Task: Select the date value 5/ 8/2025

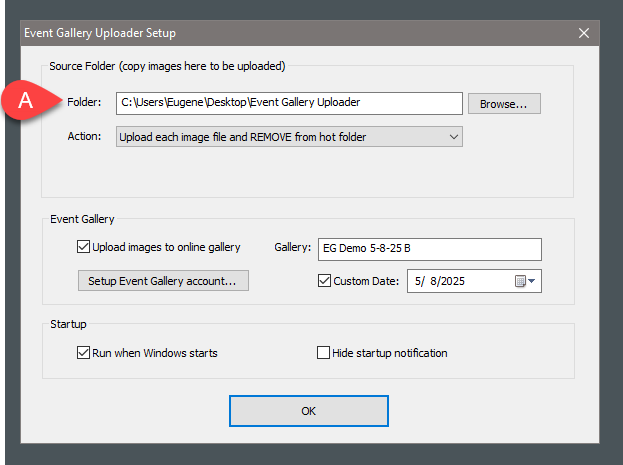Action: pyautogui.click(x=439, y=281)
